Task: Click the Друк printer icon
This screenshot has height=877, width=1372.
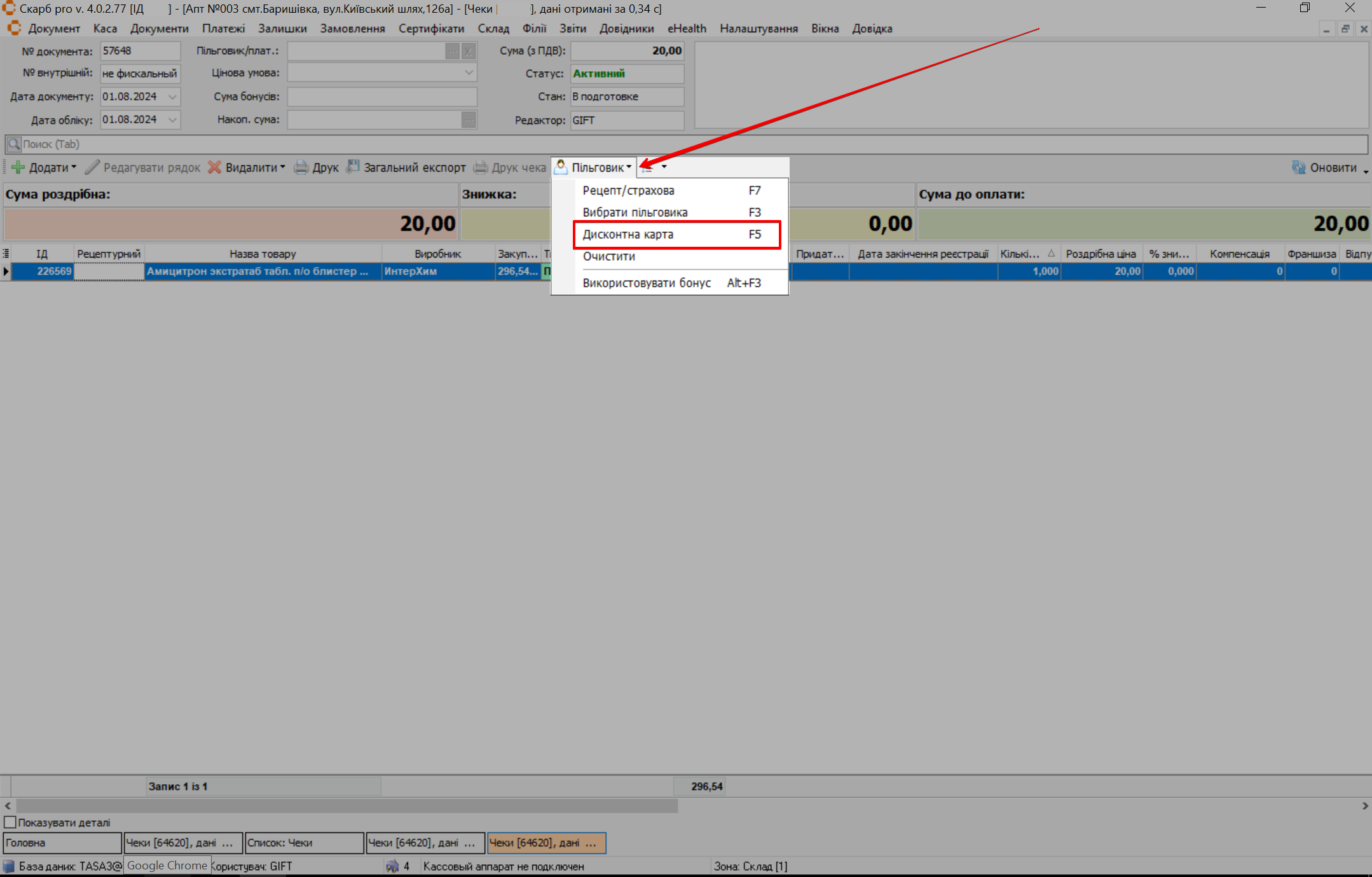Action: [x=301, y=167]
